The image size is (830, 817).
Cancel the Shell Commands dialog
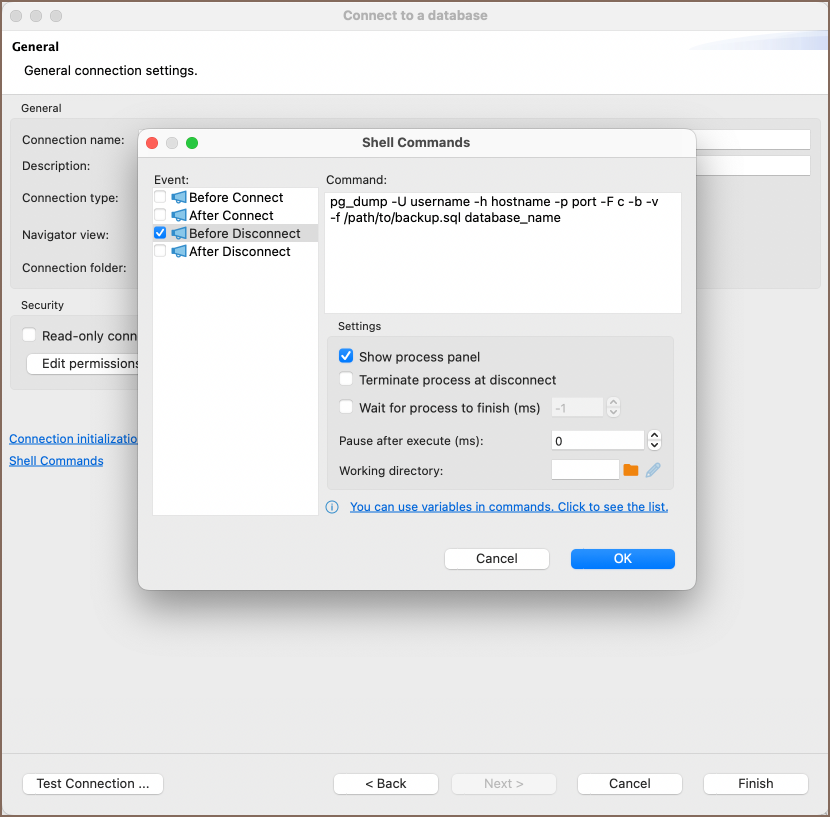496,559
